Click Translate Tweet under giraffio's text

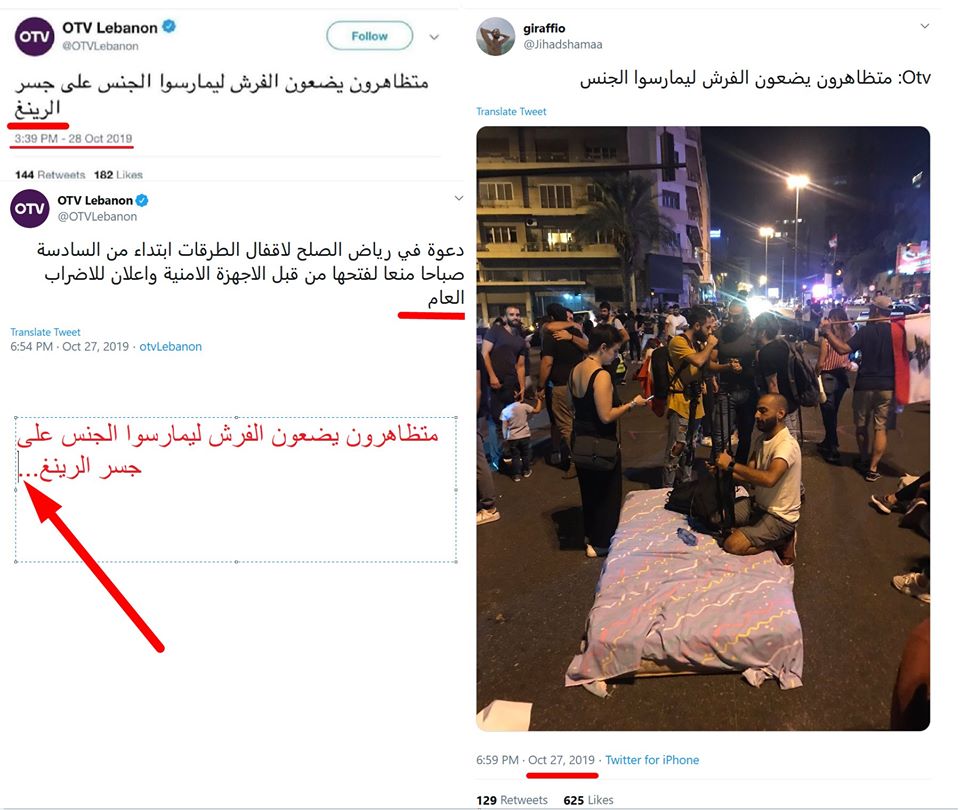coord(511,111)
